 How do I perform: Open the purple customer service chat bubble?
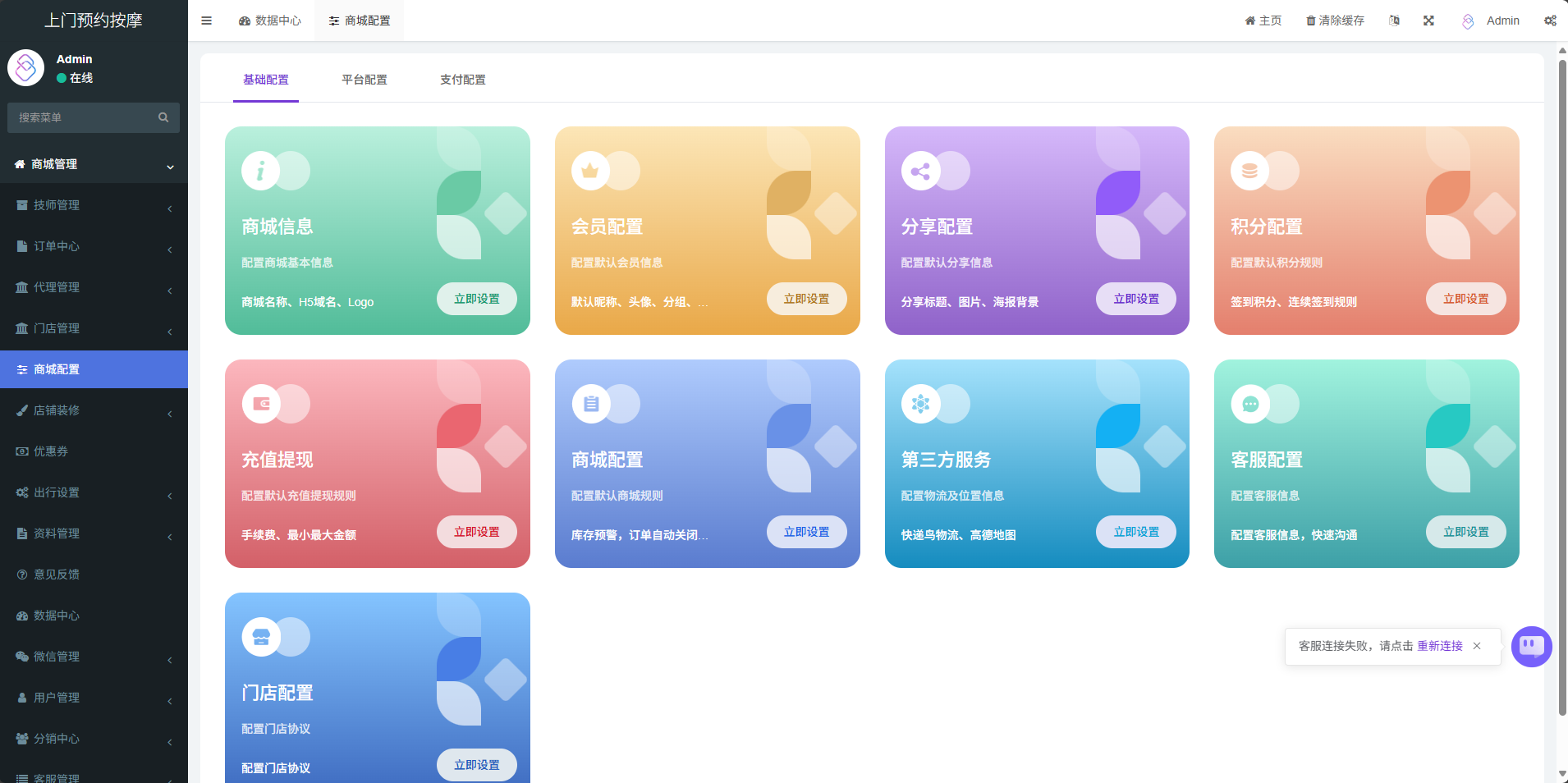(x=1531, y=647)
